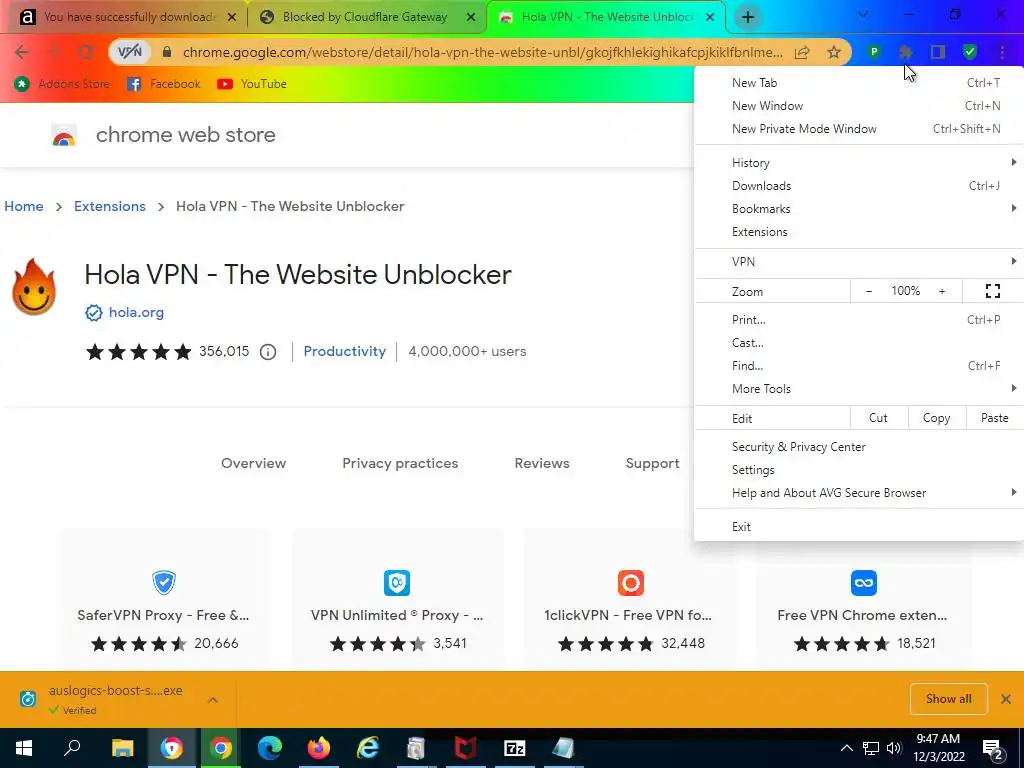Viewport: 1024px width, 768px height.
Task: Open Windows taskbar search
Action: (72, 748)
